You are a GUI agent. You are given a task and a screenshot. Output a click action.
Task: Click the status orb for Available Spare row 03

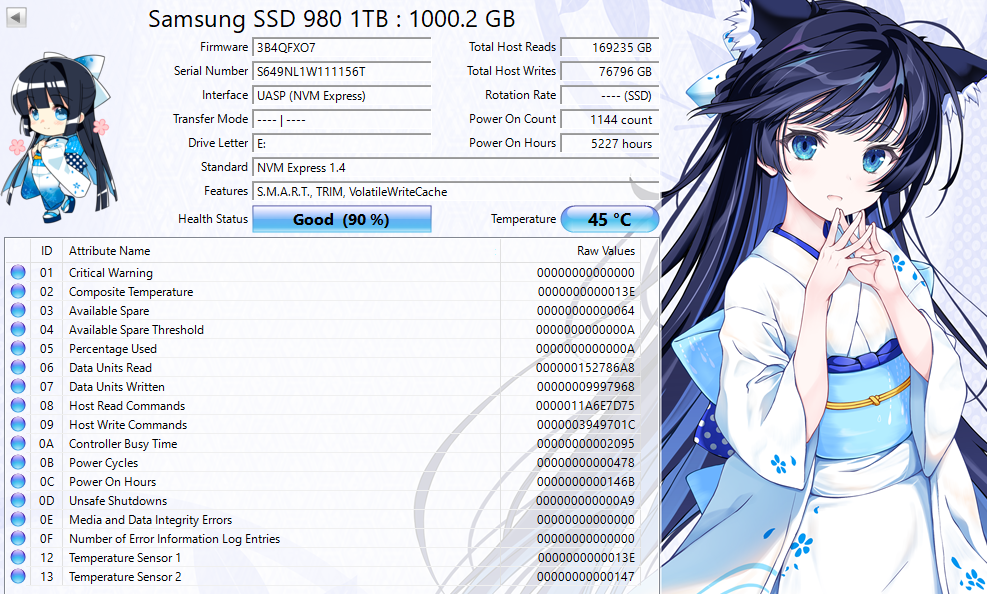18,310
